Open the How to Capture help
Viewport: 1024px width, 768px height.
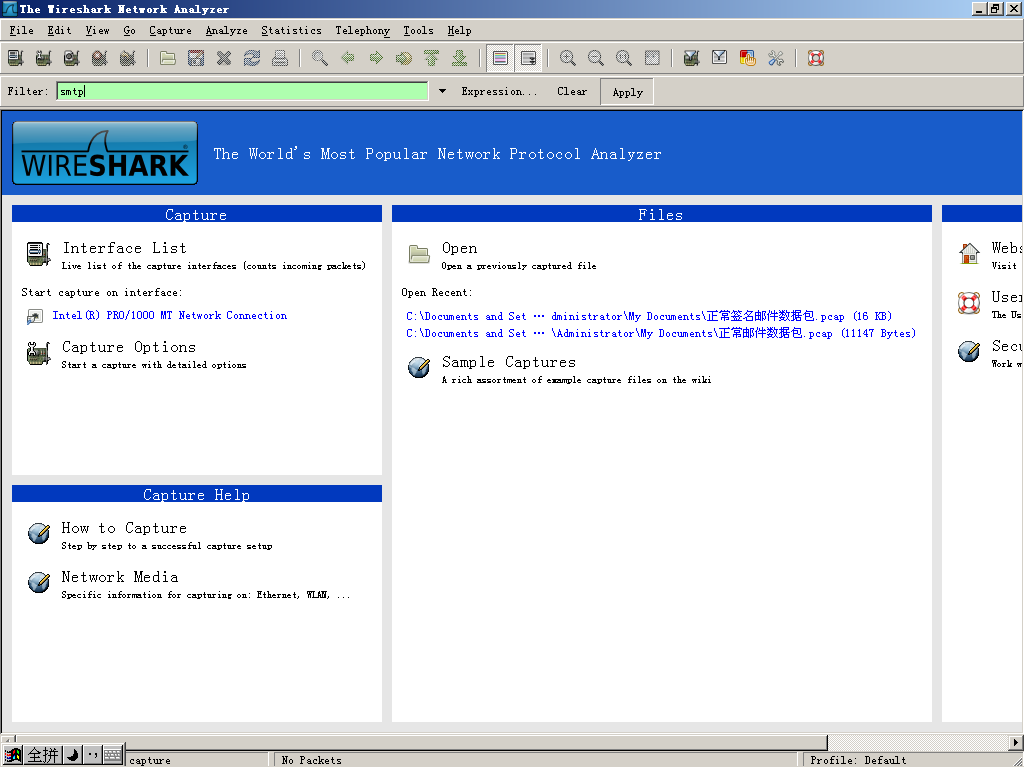click(124, 528)
